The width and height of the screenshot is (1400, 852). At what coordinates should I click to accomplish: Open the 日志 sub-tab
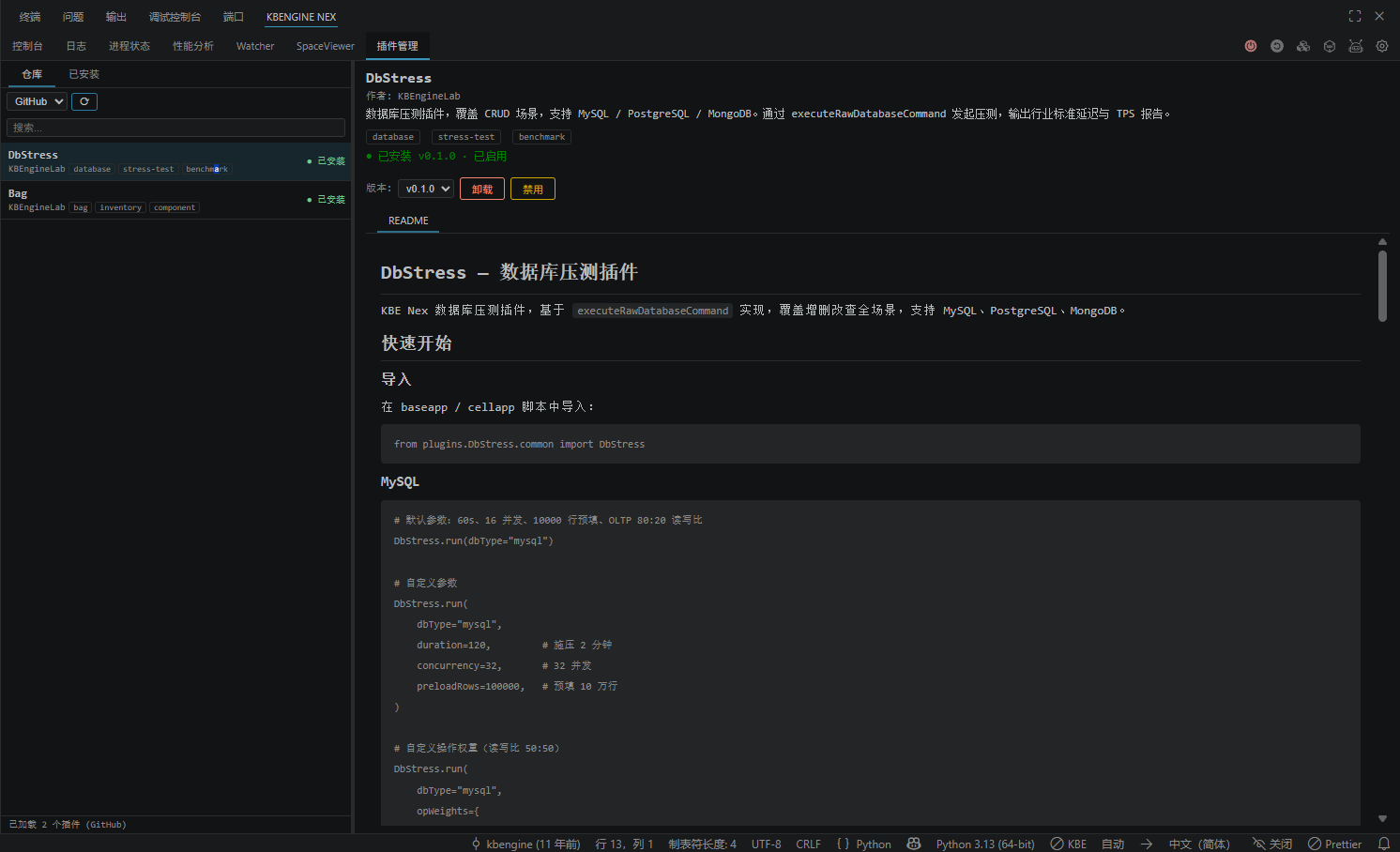tap(76, 46)
